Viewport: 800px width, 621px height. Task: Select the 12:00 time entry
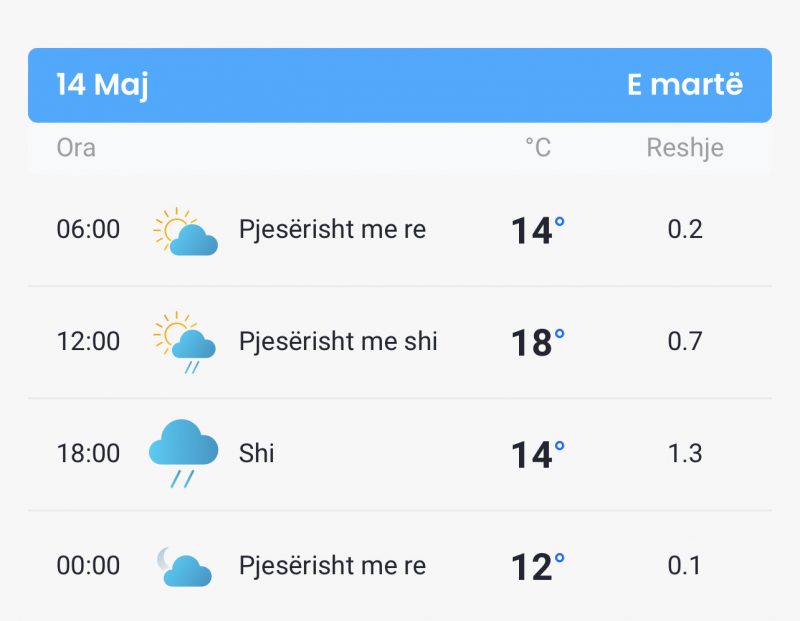point(88,341)
